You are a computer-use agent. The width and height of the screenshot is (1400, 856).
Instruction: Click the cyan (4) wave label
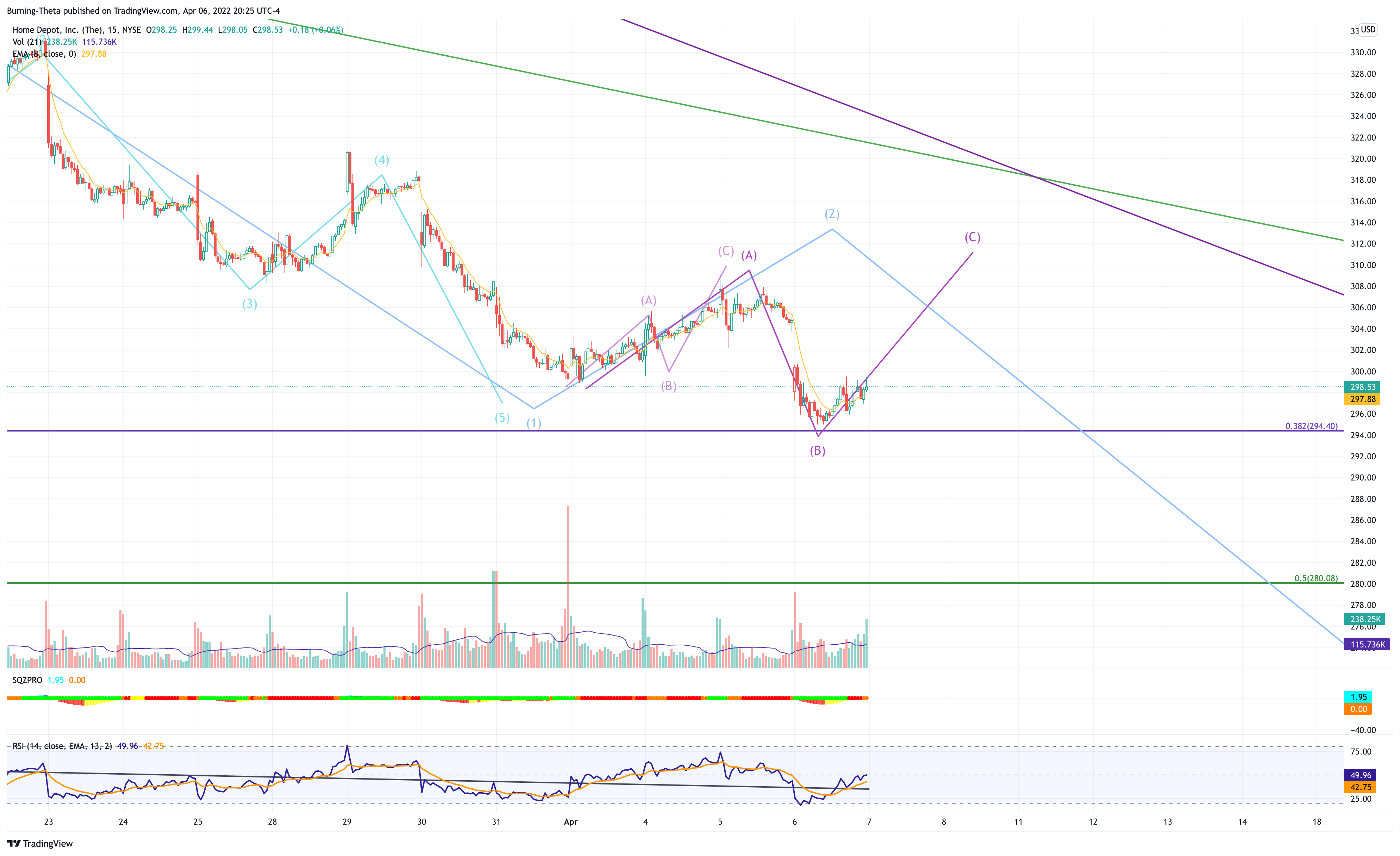381,160
